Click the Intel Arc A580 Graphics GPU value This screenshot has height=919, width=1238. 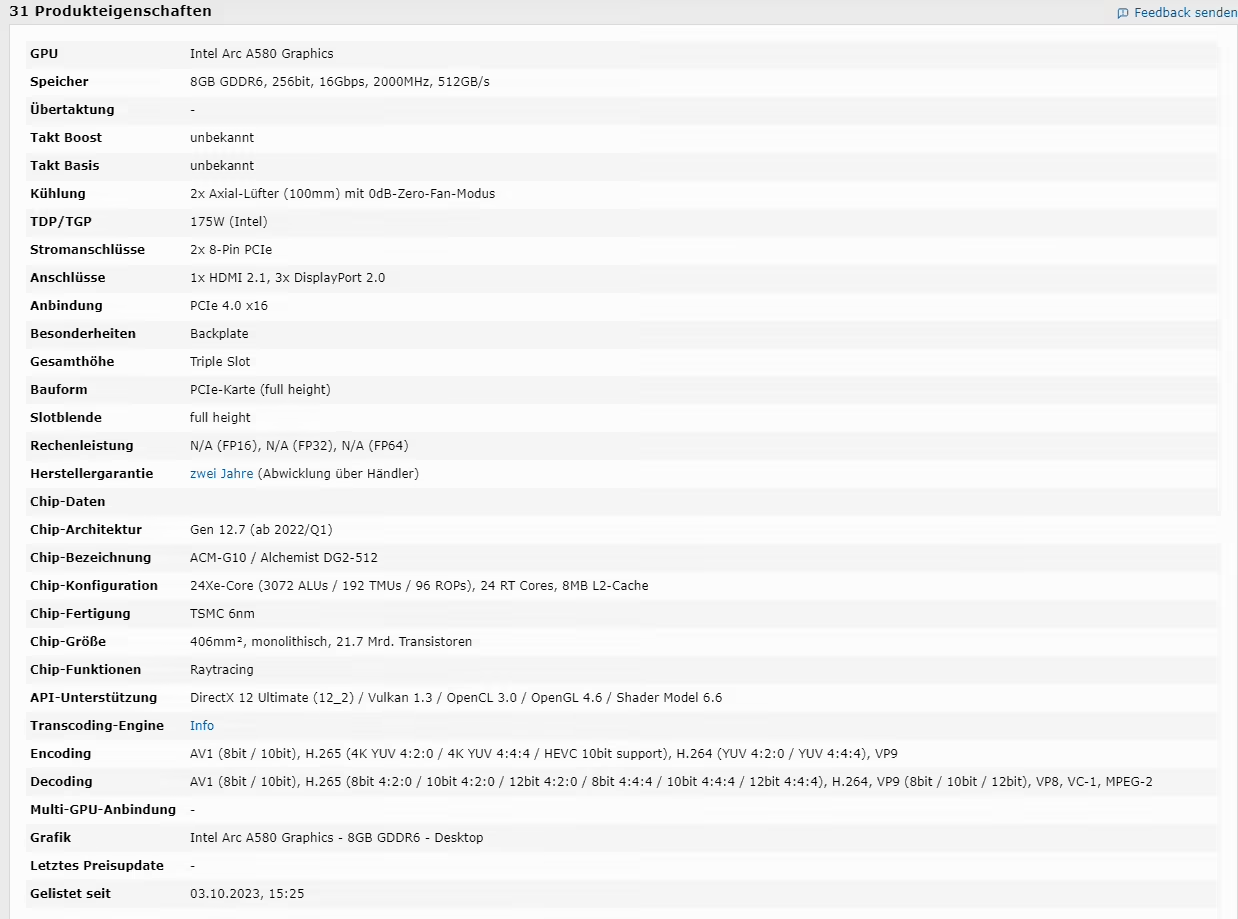tap(261, 53)
